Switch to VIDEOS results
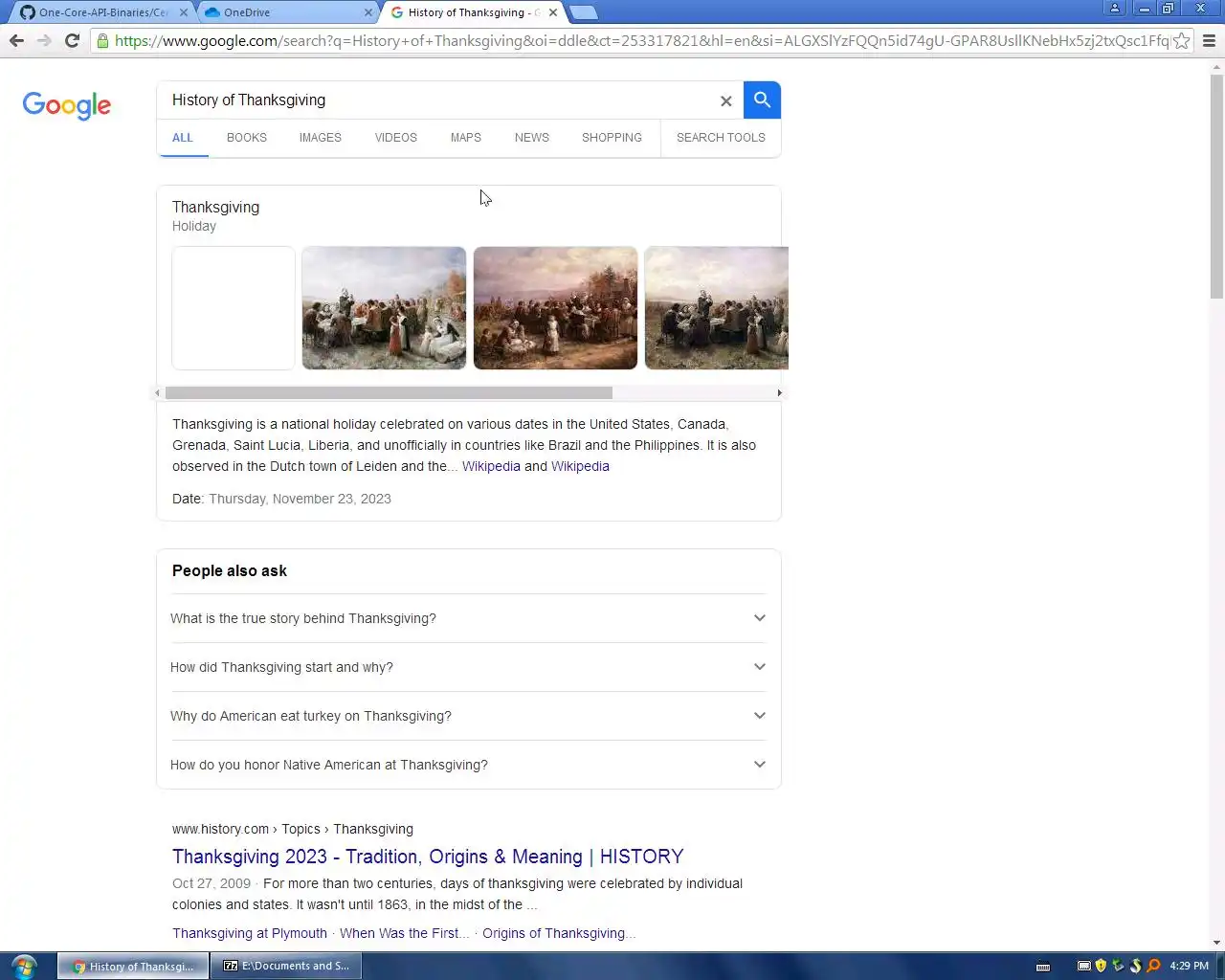Image resolution: width=1225 pixels, height=980 pixels. pyautogui.click(x=395, y=138)
